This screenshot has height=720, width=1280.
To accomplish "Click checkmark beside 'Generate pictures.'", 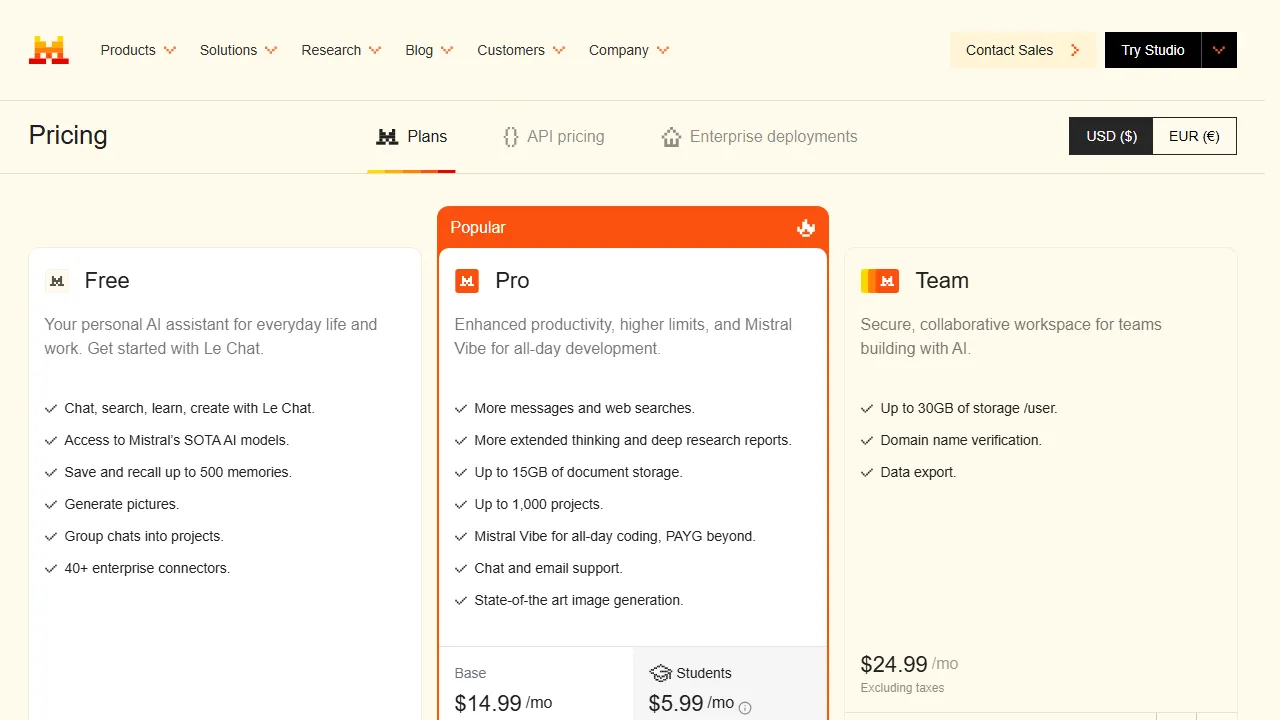I will (x=51, y=504).
